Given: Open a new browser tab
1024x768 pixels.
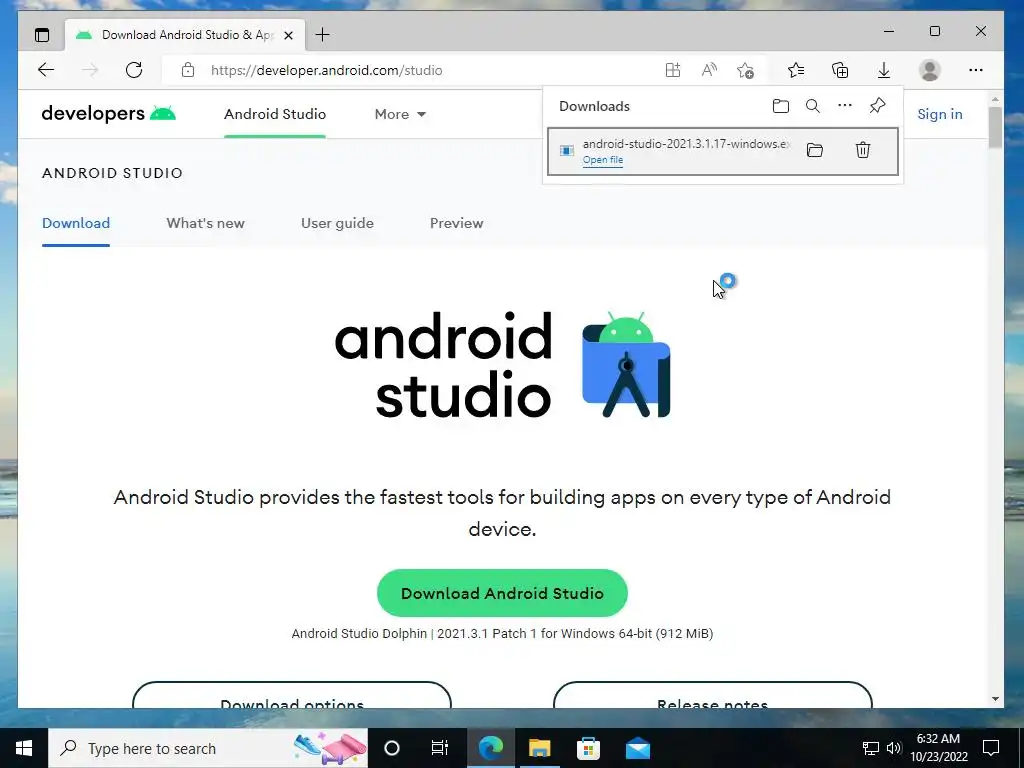Looking at the screenshot, I should click(323, 35).
